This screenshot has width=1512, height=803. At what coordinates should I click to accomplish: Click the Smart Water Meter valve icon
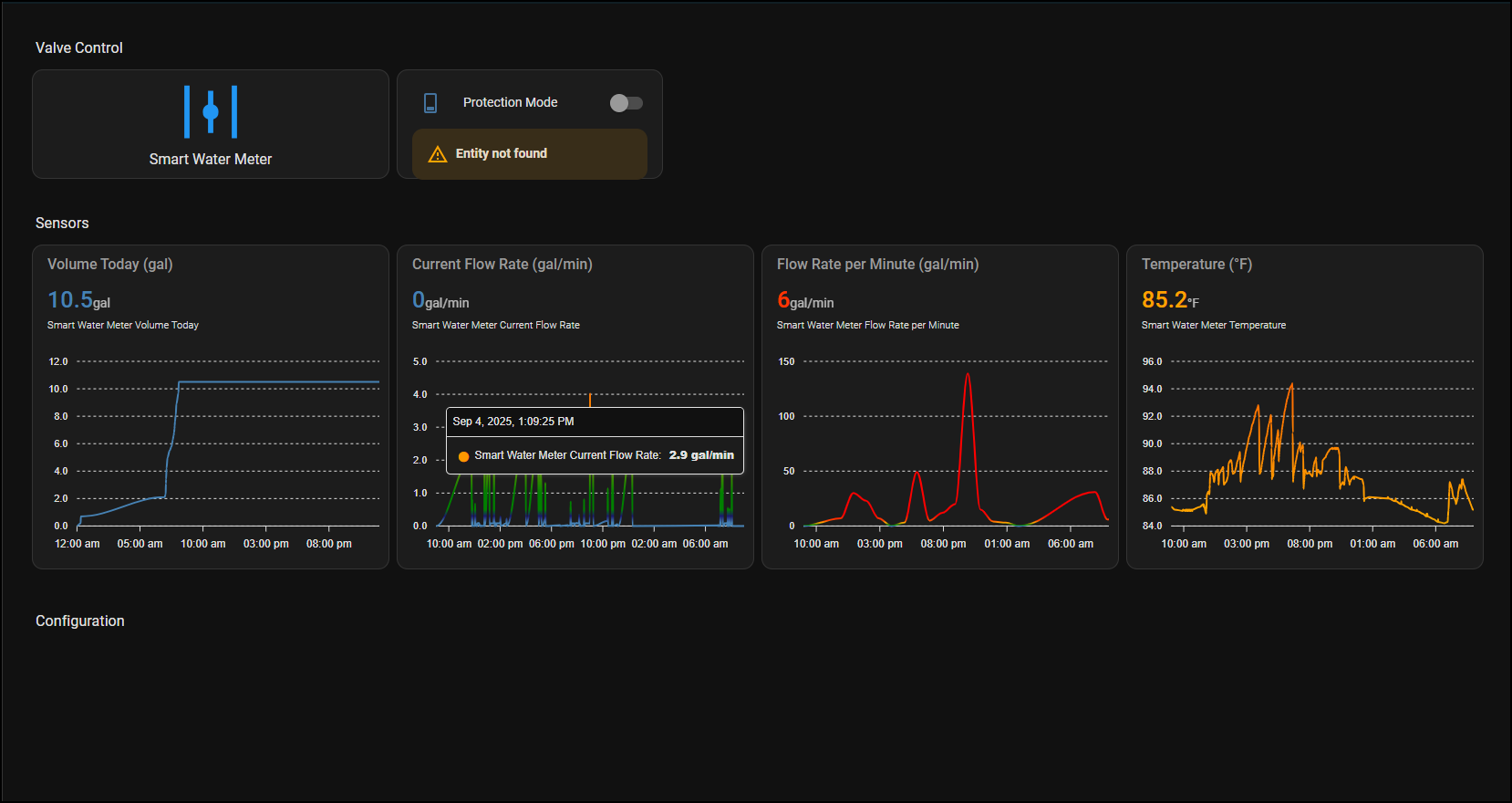(x=211, y=112)
